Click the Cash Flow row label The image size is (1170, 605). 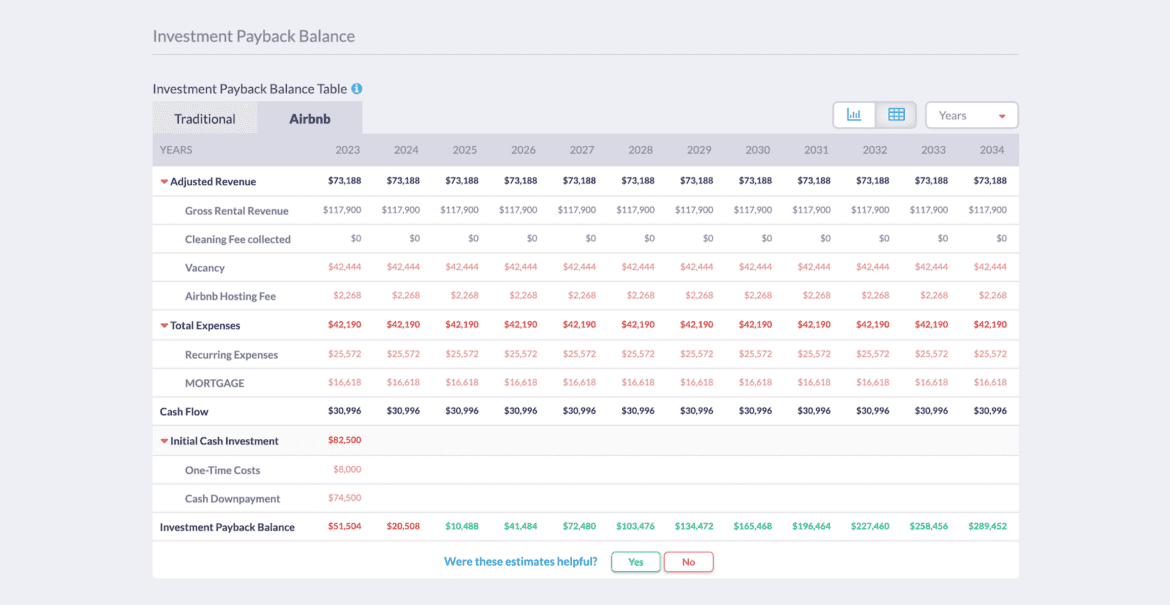184,412
